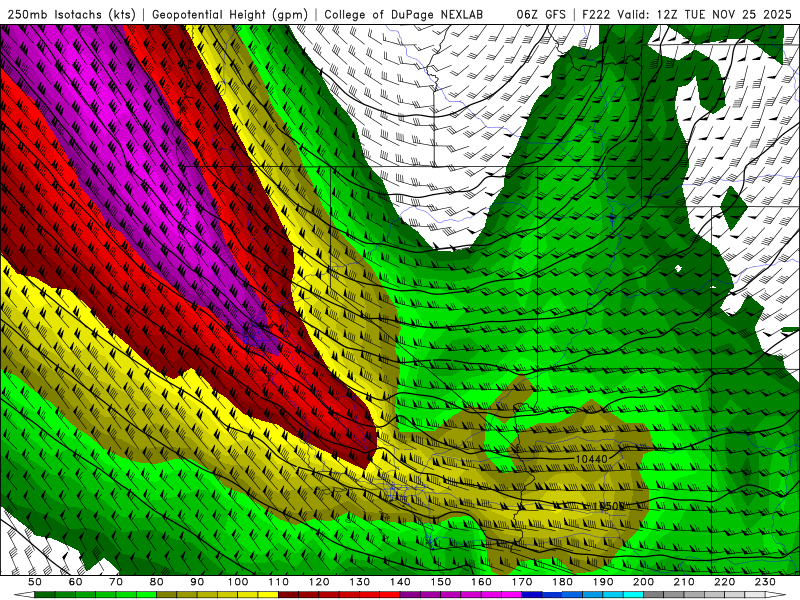This screenshot has width=800, height=600.
Task: Click the right arrow end of color bar
Action: [x=776, y=595]
